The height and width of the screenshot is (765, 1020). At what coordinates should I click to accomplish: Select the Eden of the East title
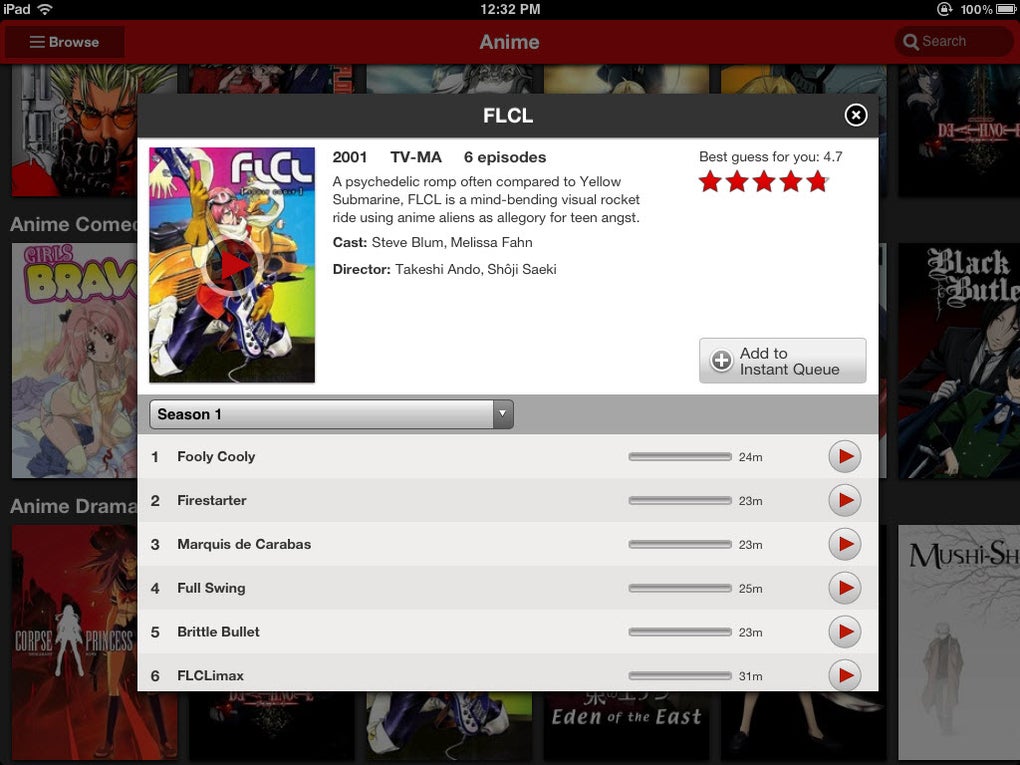(x=626, y=716)
